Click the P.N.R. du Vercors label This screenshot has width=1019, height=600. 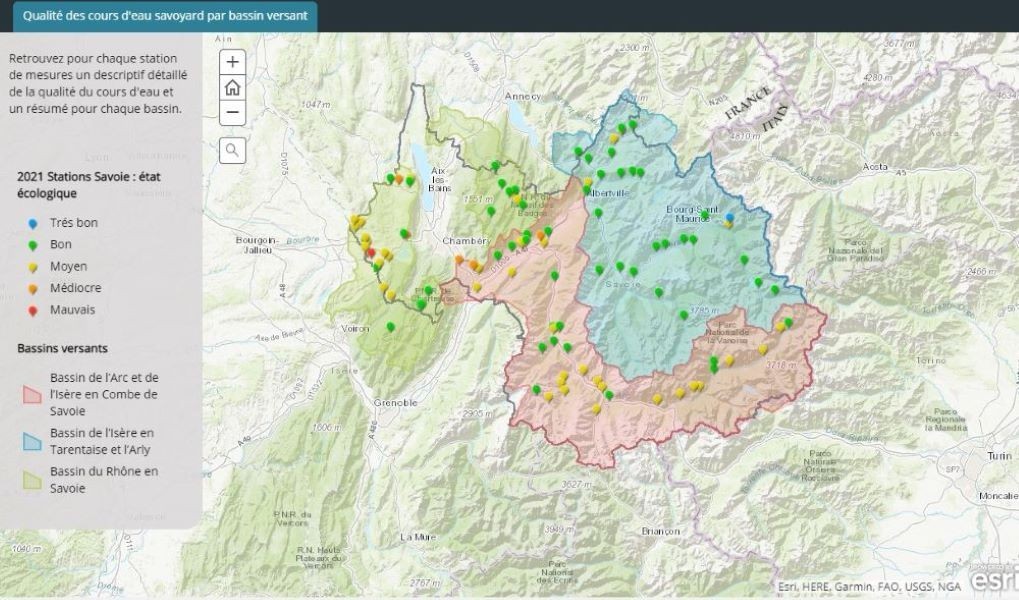(292, 518)
